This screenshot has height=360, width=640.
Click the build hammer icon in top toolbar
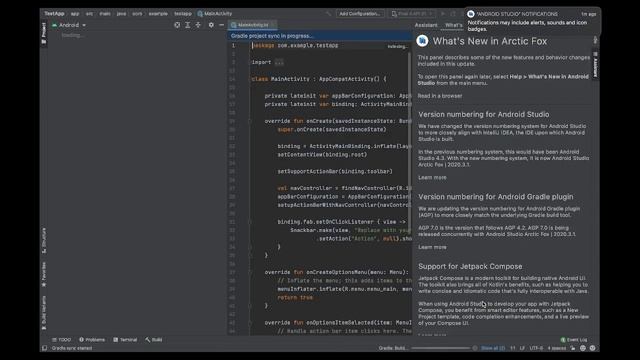click(x=328, y=13)
